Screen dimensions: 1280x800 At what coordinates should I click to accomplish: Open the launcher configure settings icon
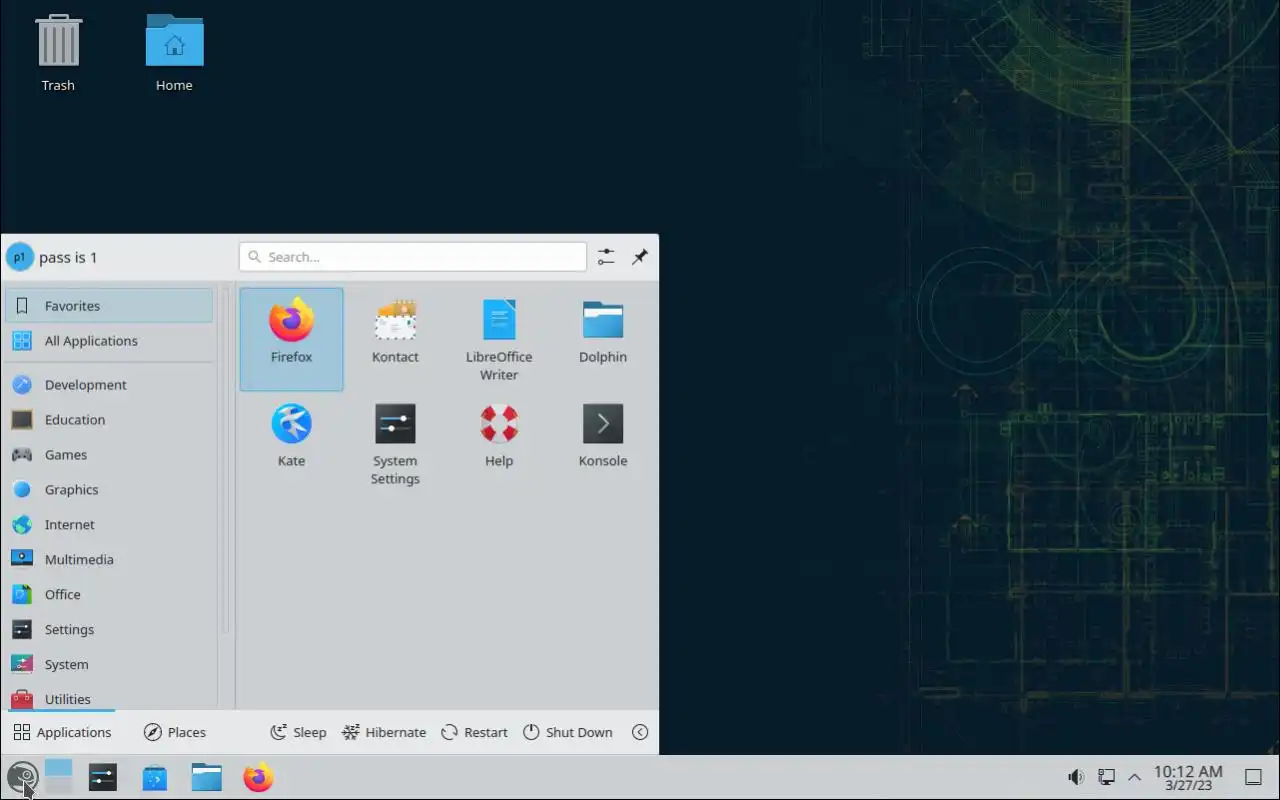[x=606, y=257]
